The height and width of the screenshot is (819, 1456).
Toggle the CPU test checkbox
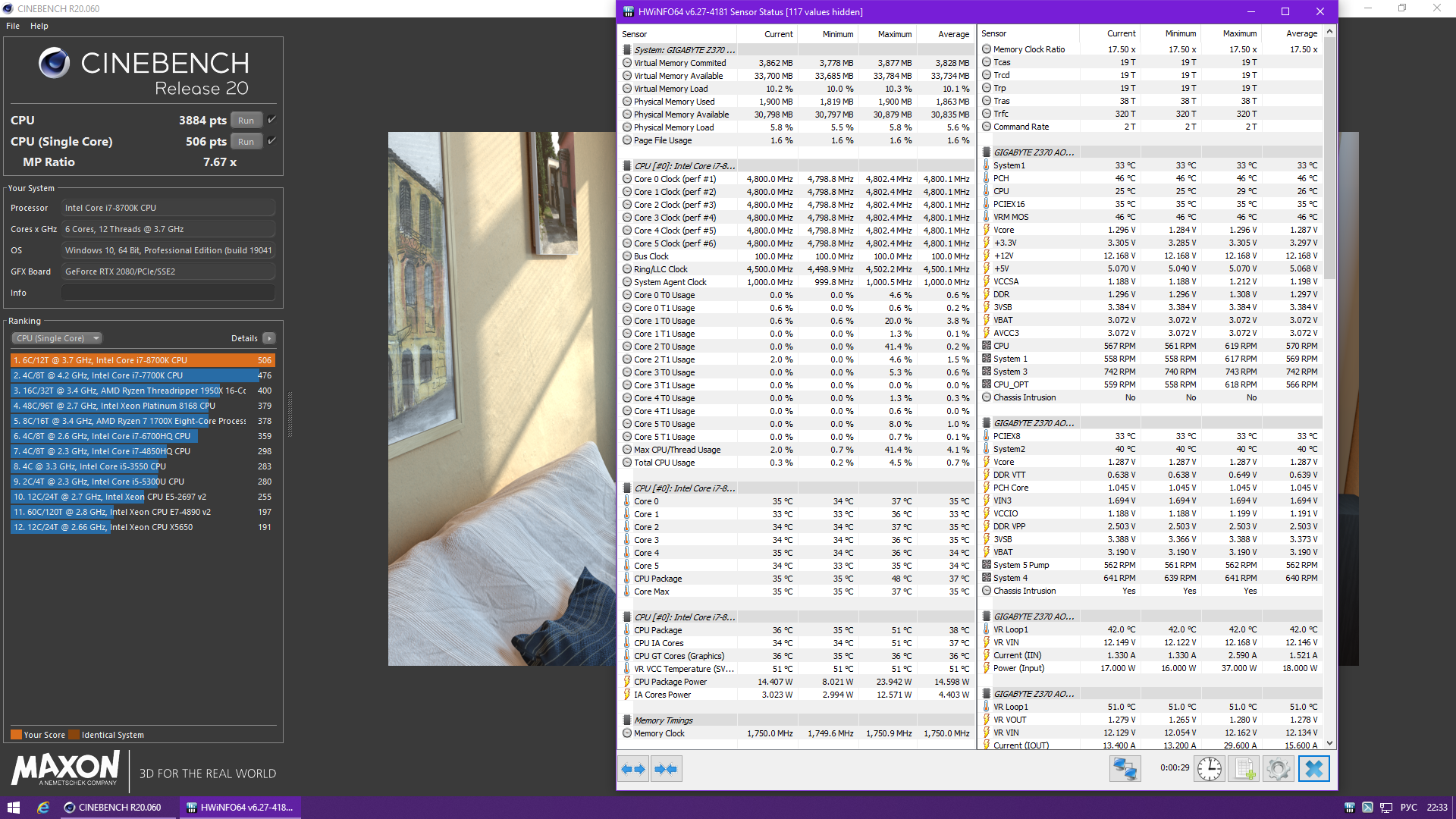click(272, 120)
